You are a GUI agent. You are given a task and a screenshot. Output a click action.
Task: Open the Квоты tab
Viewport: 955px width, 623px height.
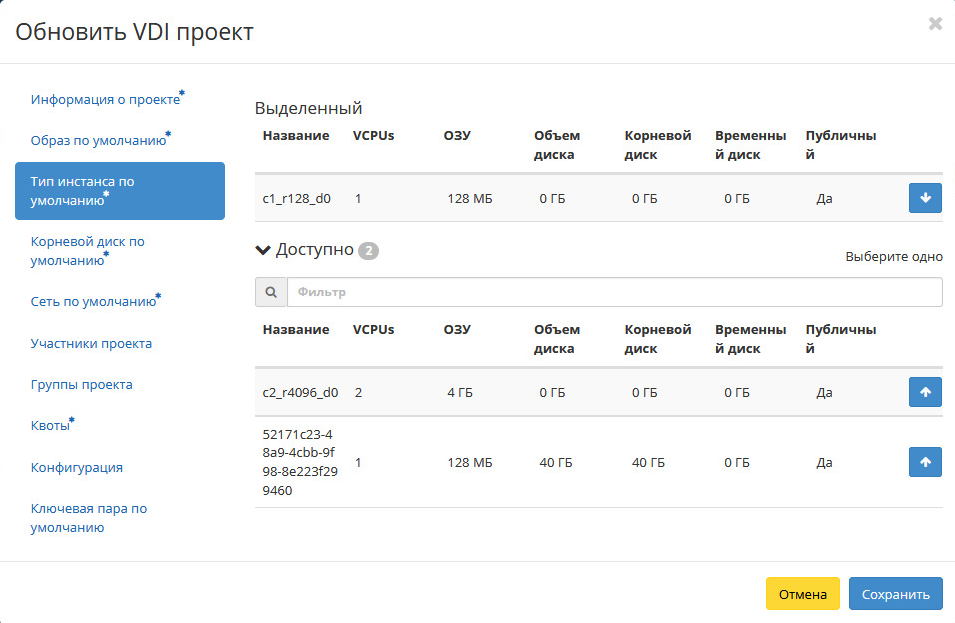click(x=52, y=424)
